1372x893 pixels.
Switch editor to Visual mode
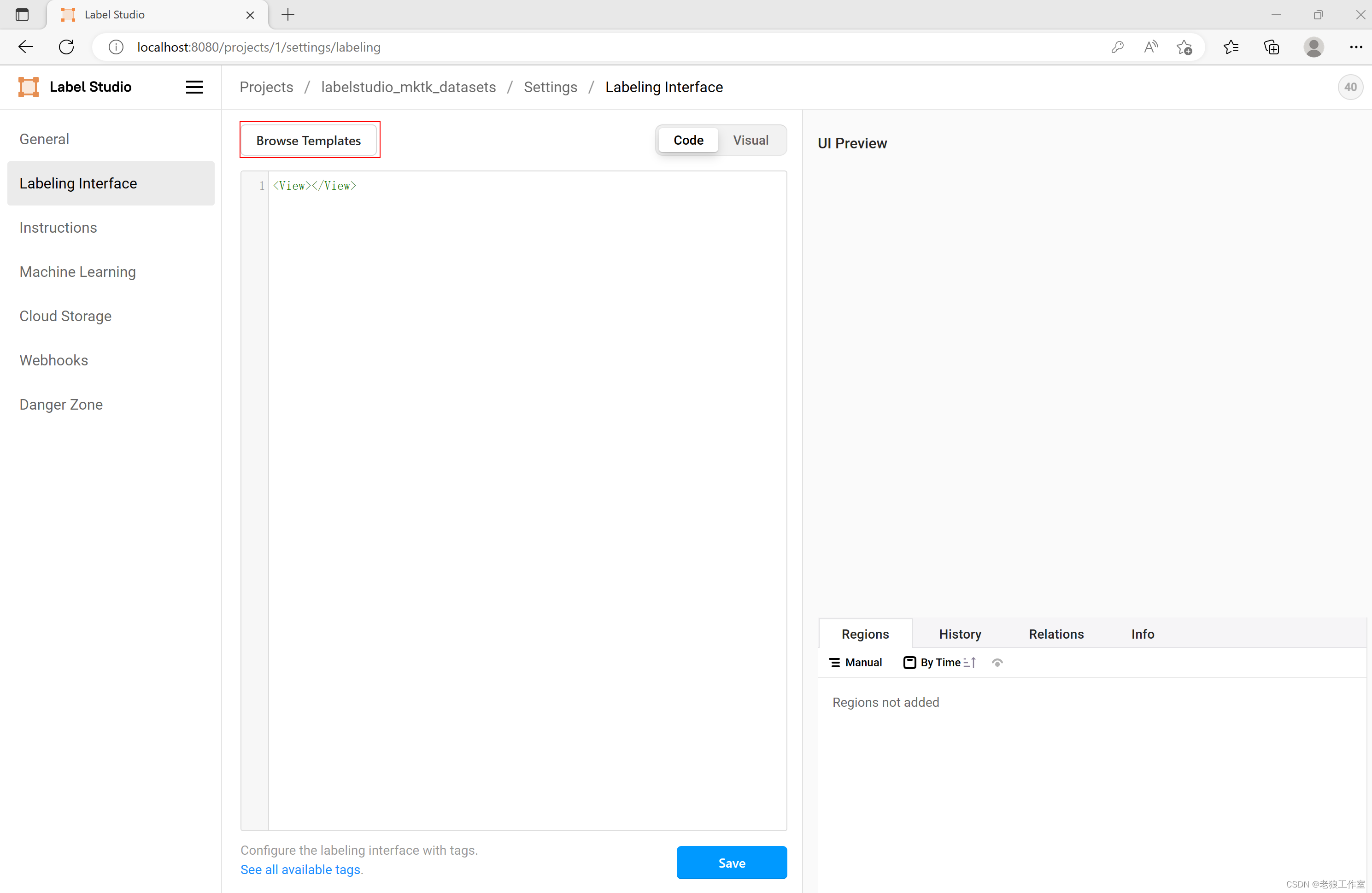(750, 140)
